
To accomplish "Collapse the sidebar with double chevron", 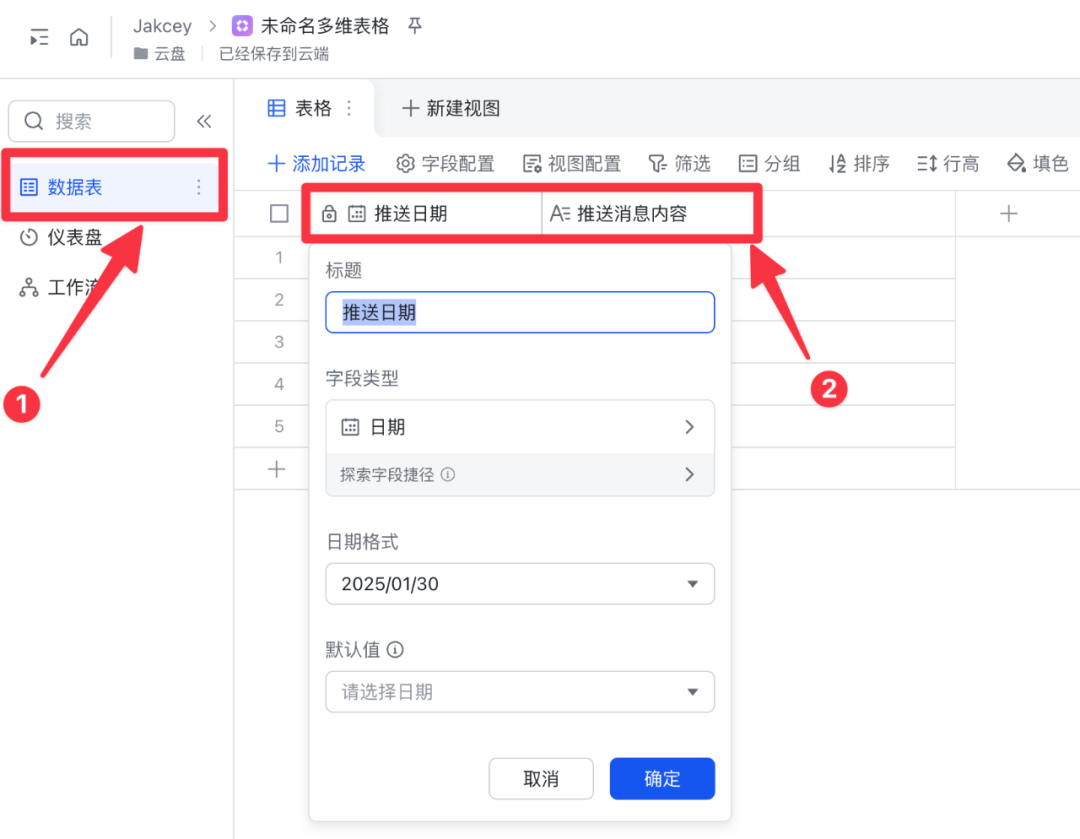I will tap(204, 121).
